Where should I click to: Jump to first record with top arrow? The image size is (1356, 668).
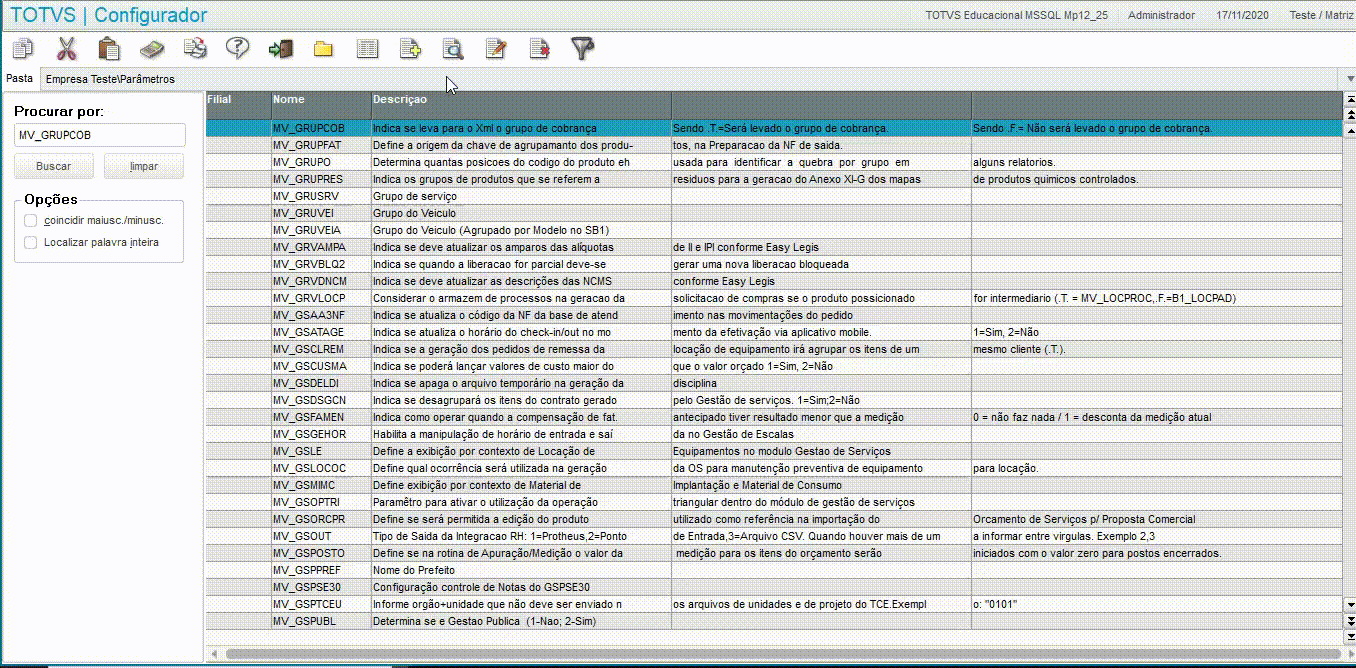1350,100
